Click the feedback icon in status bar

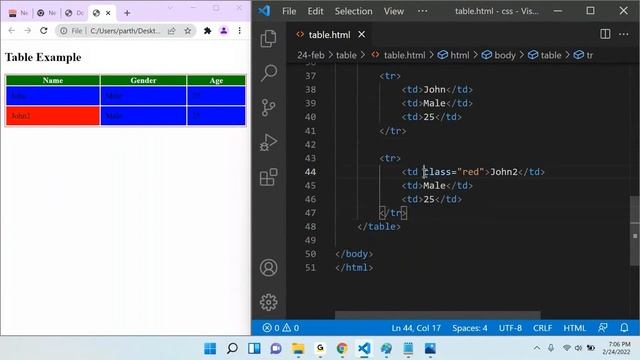click(x=602, y=328)
